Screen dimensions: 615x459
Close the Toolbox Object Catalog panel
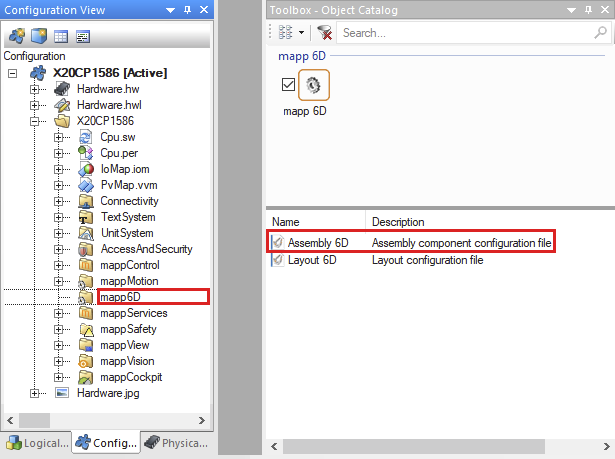[x=605, y=10]
